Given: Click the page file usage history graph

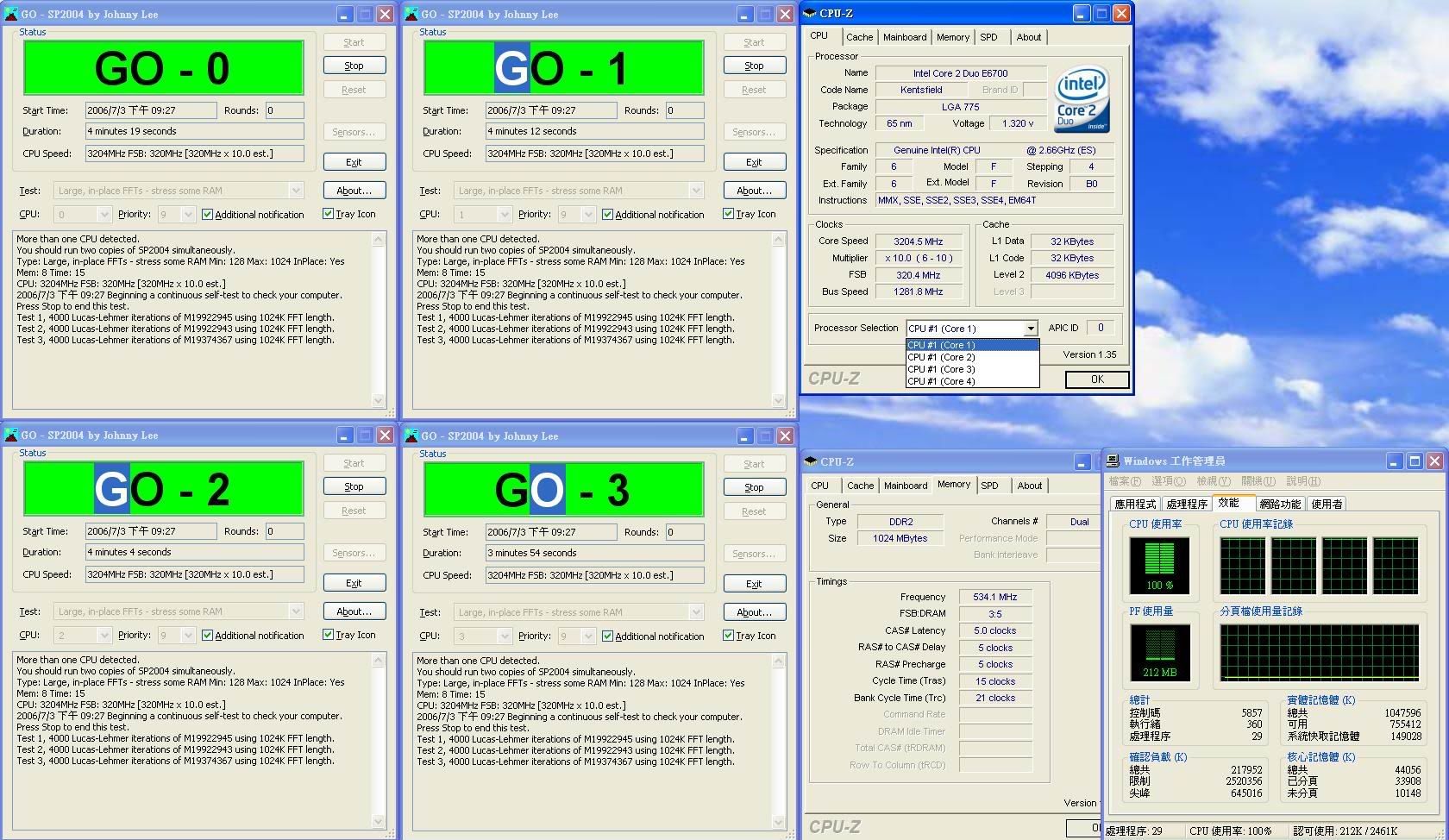Looking at the screenshot, I should [1320, 653].
